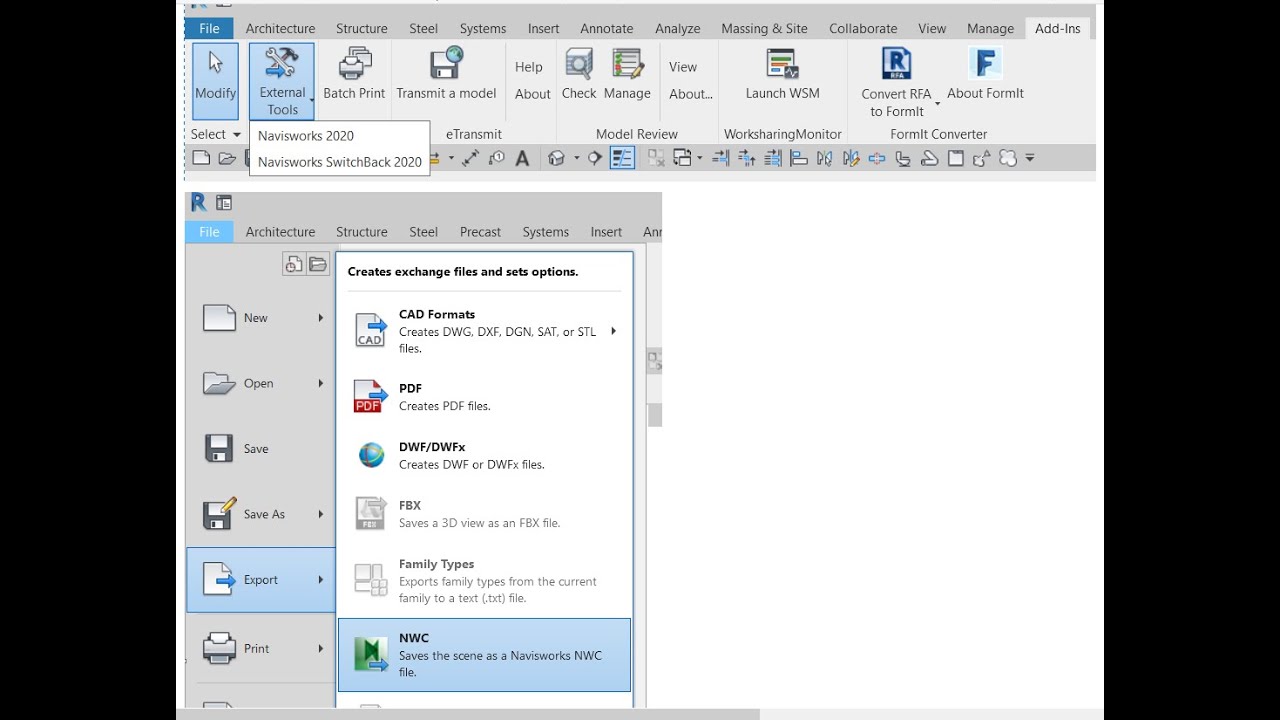Expand the CAD Formats submenu arrow
The height and width of the screenshot is (720, 1280).
pyautogui.click(x=613, y=331)
